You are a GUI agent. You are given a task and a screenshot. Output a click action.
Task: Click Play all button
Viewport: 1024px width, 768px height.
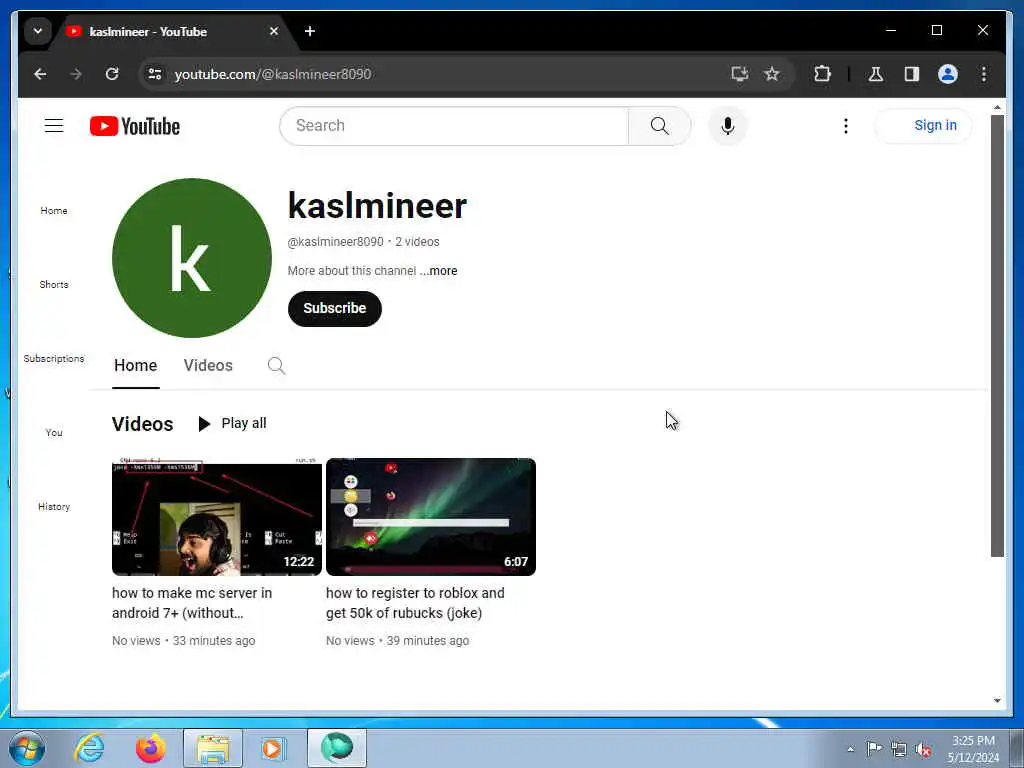(x=232, y=423)
